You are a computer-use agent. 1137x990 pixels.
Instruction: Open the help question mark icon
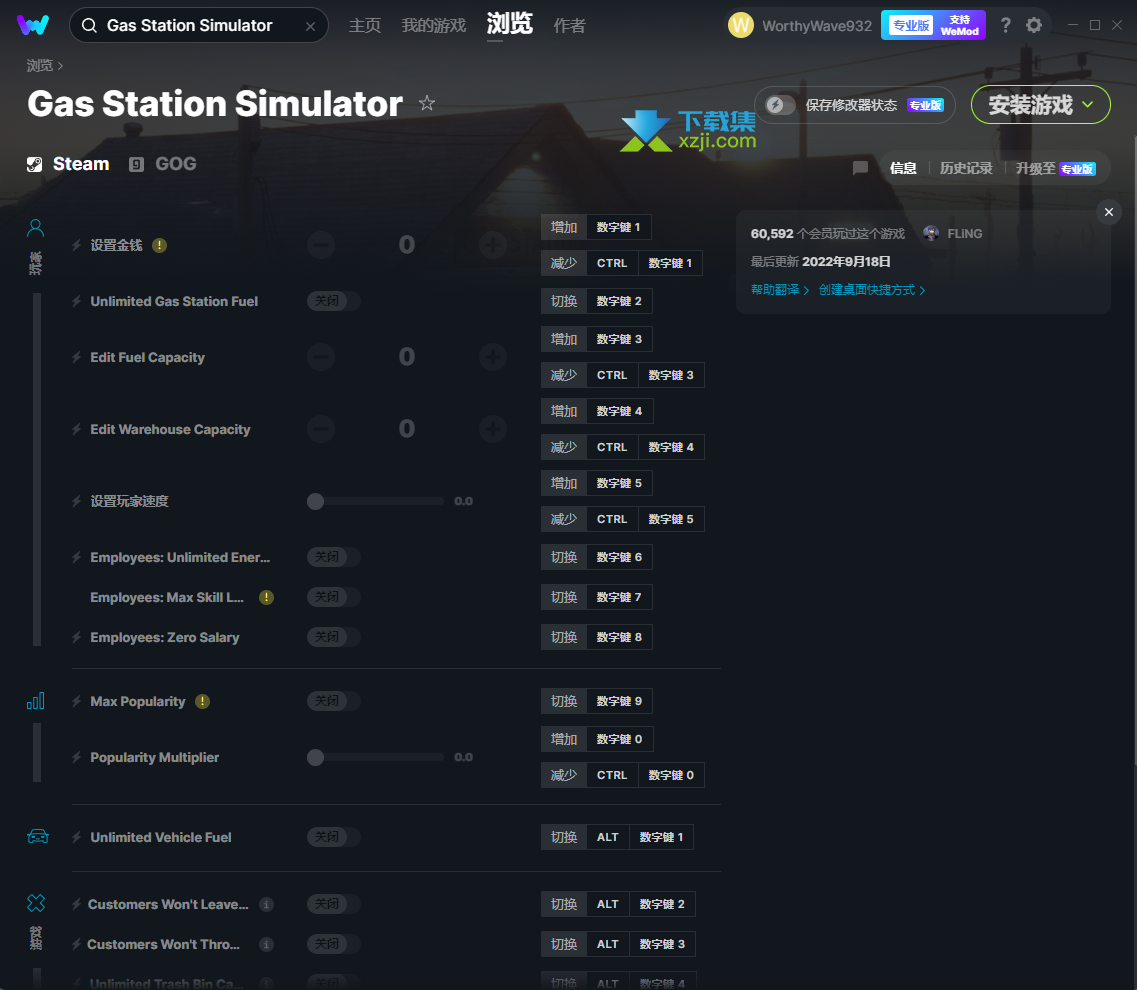click(1006, 25)
